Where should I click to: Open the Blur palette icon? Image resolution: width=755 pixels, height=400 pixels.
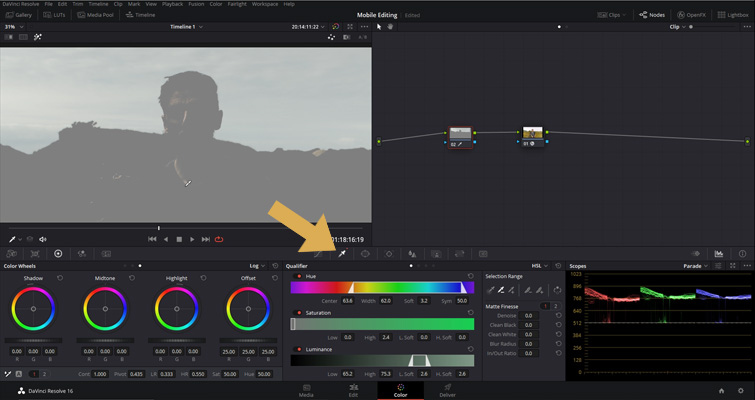pyautogui.click(x=412, y=254)
